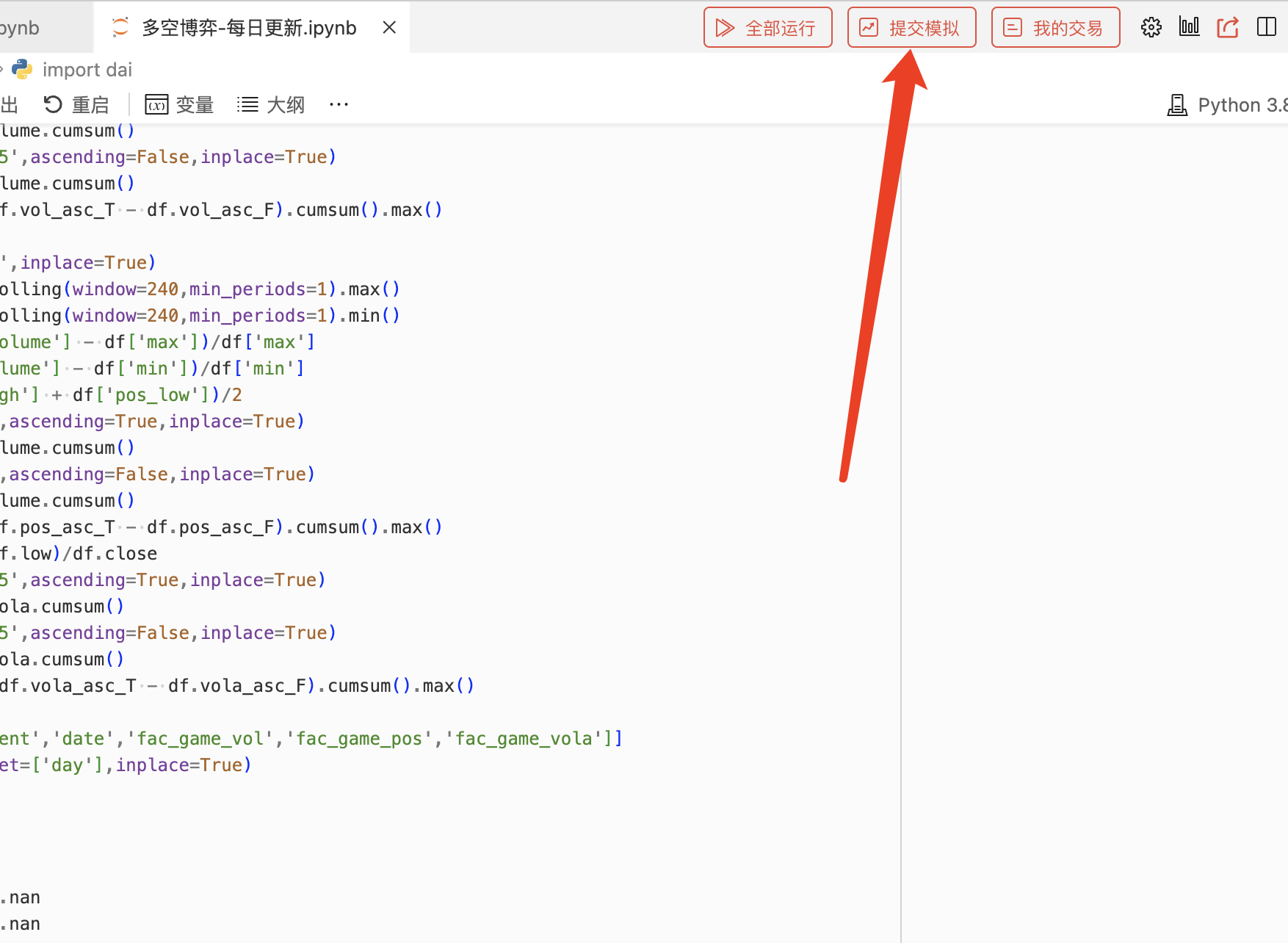Open the more actions ellipsis menu

339,105
